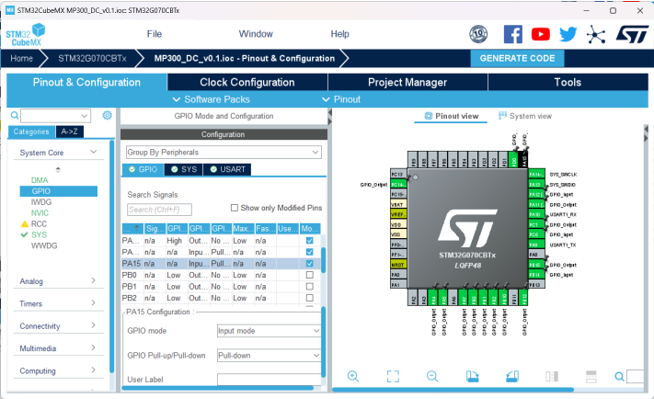Viewport: 654px width, 399px height.
Task: Open the YouTube icon link
Action: coord(540,34)
